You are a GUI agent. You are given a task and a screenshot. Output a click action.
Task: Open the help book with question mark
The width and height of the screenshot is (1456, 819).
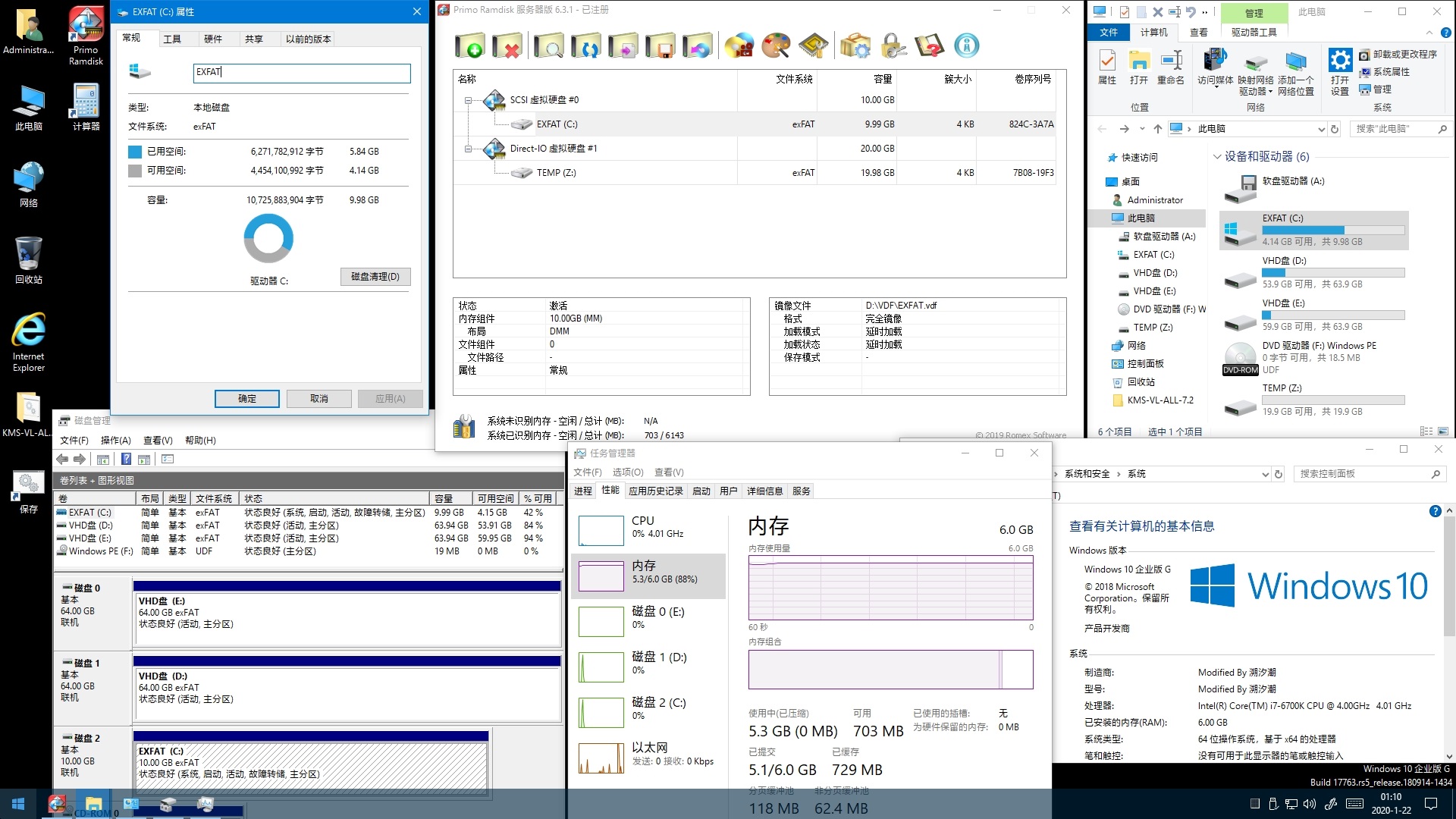(930, 45)
